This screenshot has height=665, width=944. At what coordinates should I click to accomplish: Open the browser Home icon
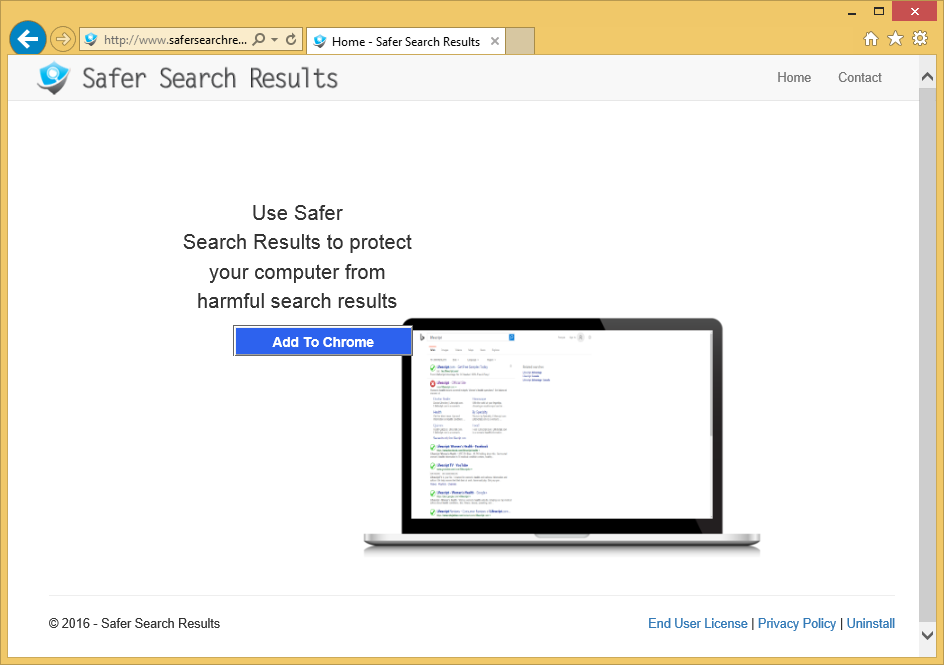[870, 39]
